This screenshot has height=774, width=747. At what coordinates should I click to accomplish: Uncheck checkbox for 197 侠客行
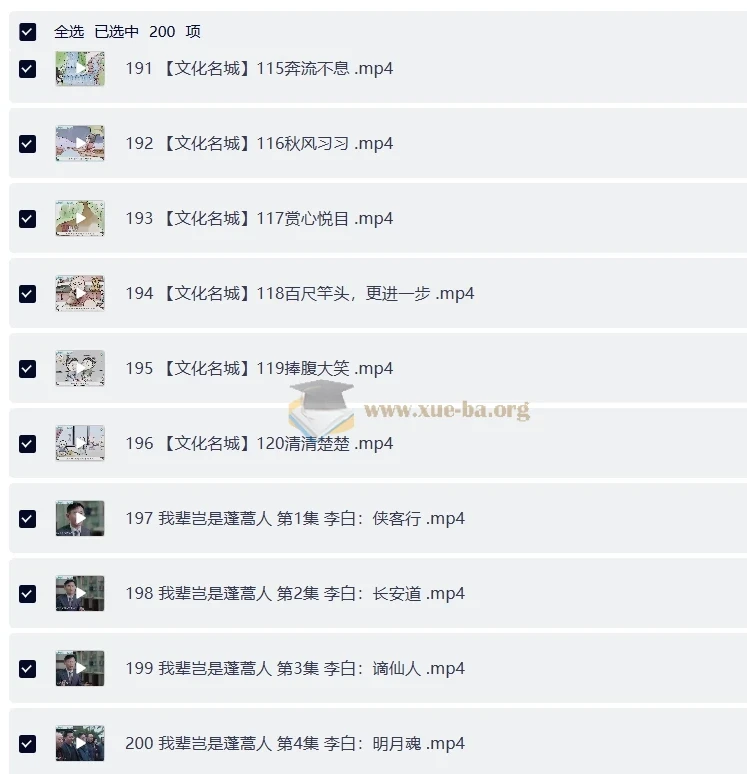coord(28,519)
